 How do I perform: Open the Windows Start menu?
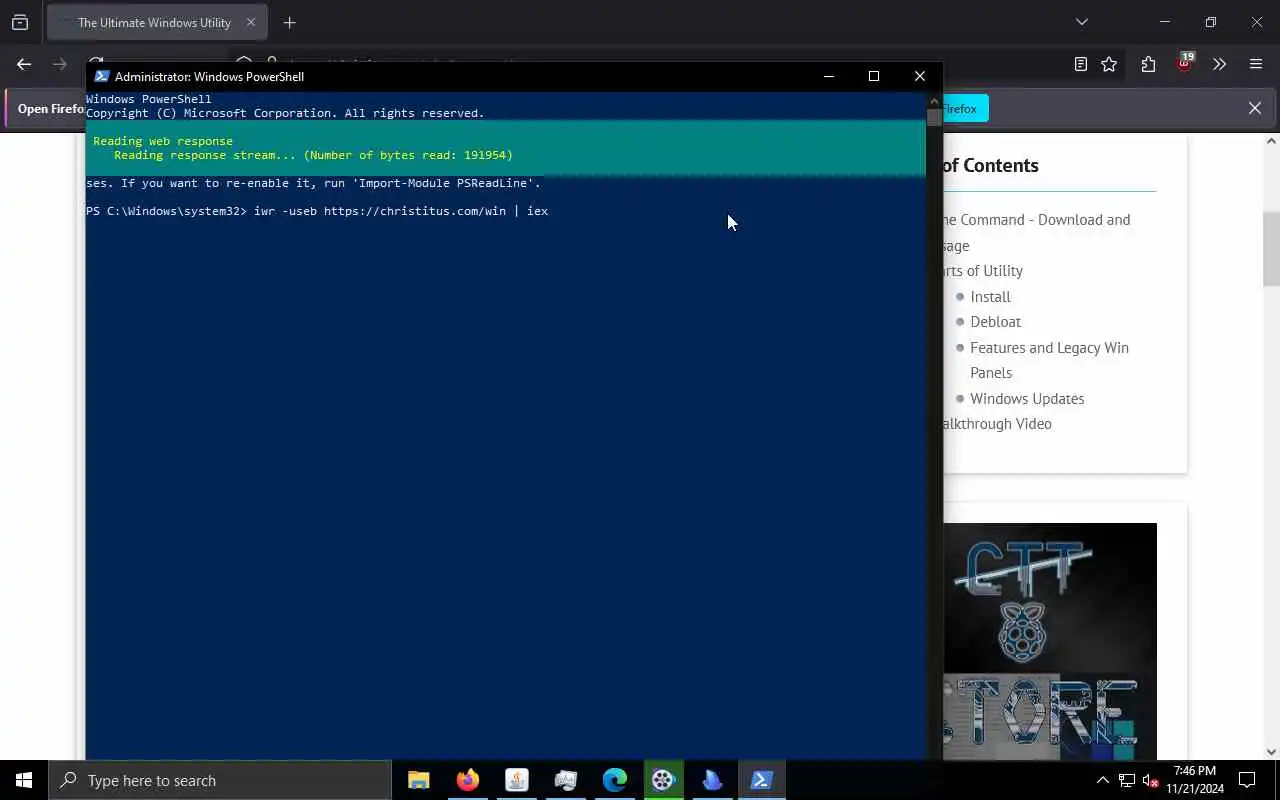coord(24,780)
